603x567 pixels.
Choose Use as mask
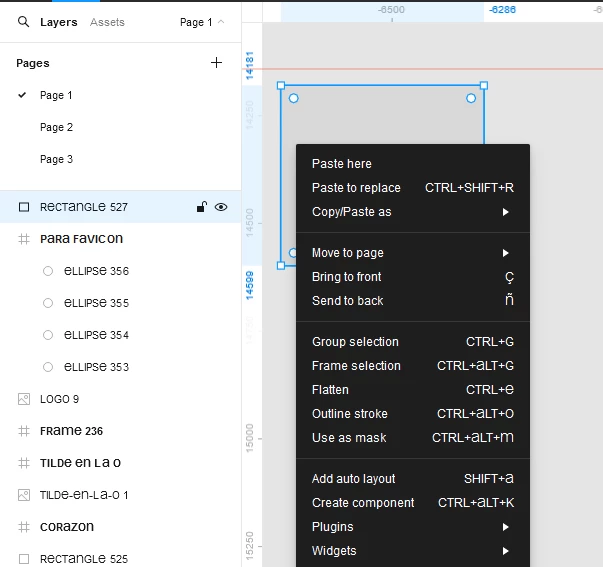(x=413, y=437)
